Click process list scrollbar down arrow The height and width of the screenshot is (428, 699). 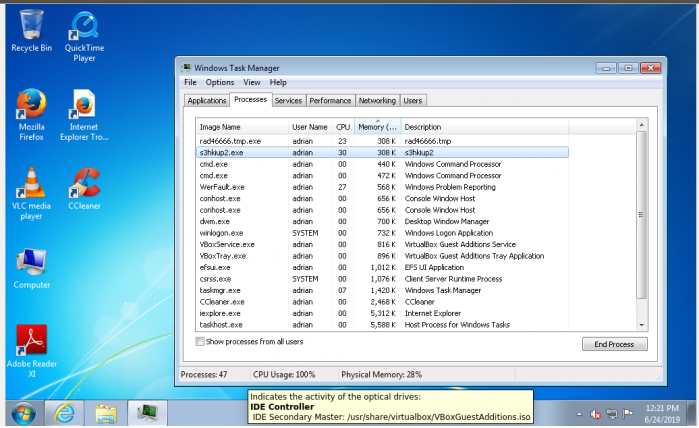coord(641,325)
